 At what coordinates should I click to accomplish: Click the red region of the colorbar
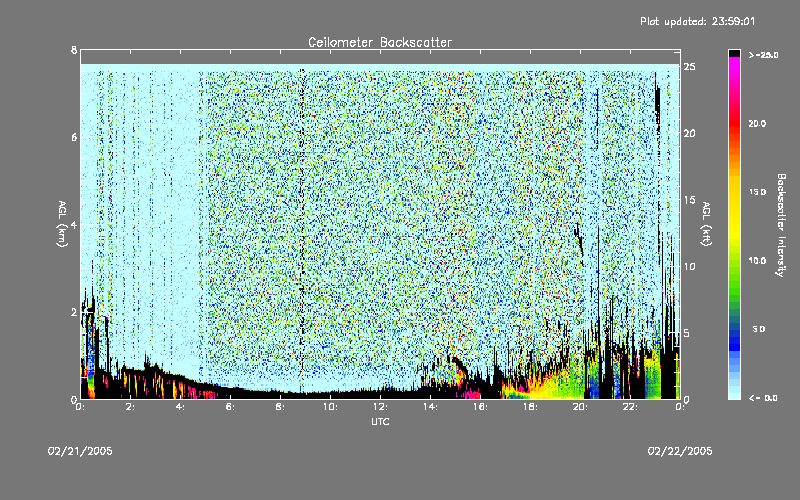click(734, 125)
